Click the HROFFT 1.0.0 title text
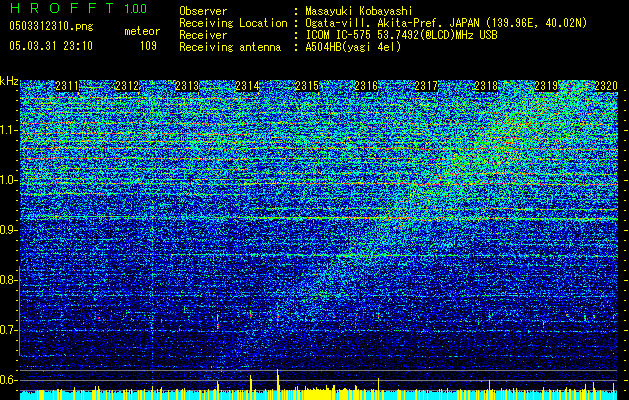 [x=78, y=8]
